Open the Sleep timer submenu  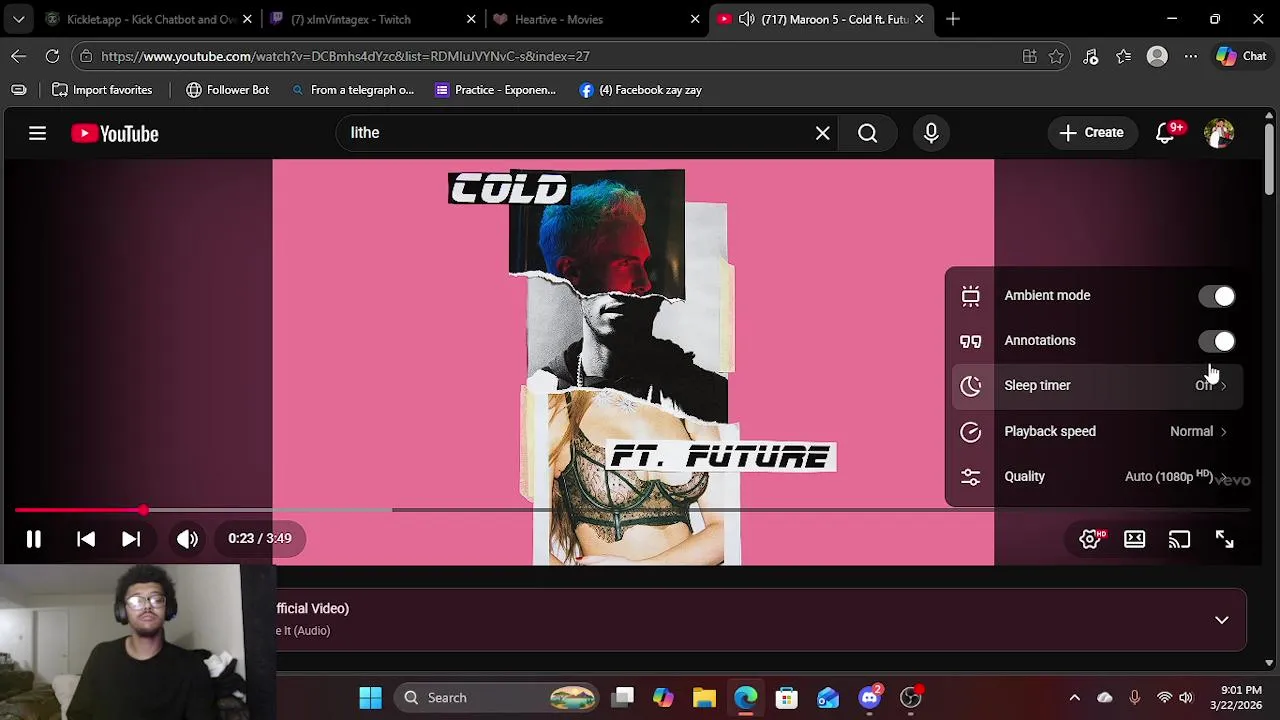pos(1097,385)
